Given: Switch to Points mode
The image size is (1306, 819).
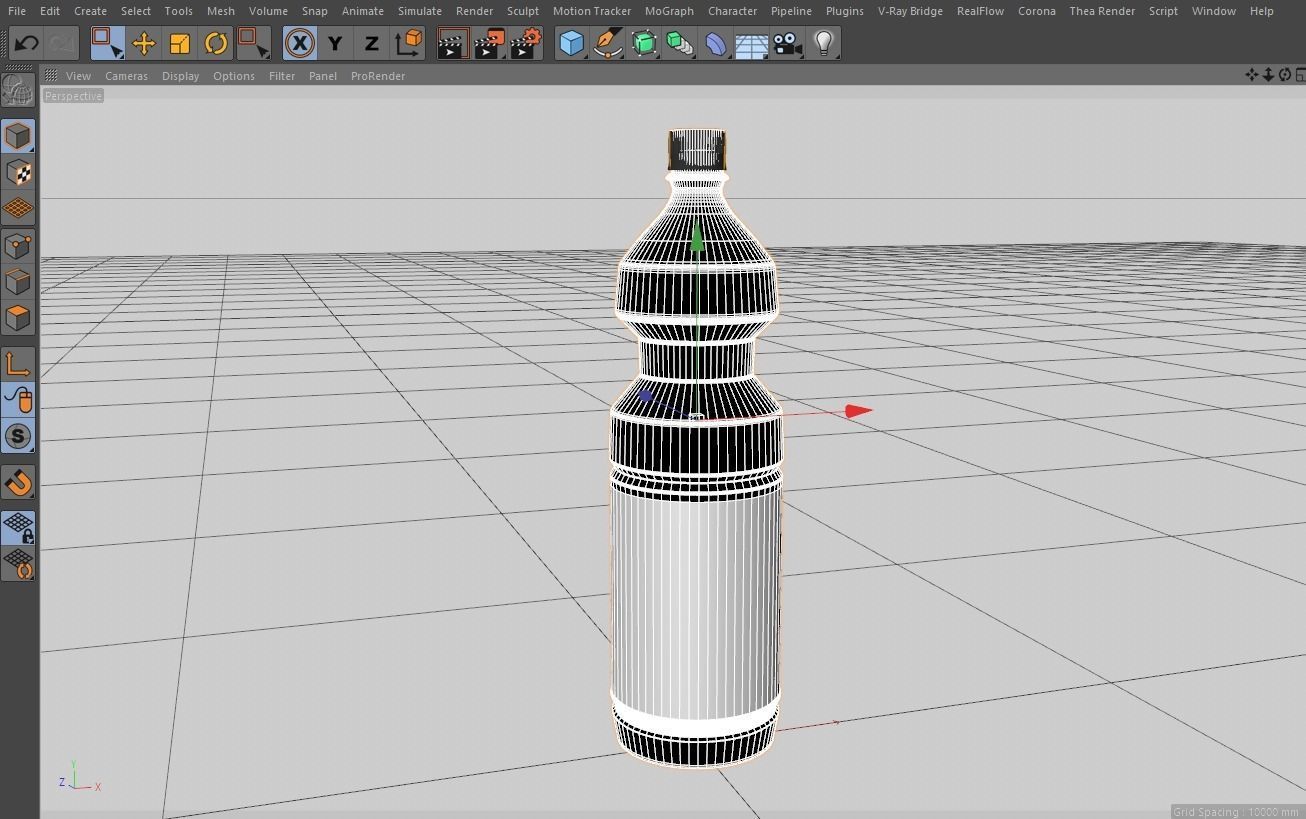Looking at the screenshot, I should (18, 246).
